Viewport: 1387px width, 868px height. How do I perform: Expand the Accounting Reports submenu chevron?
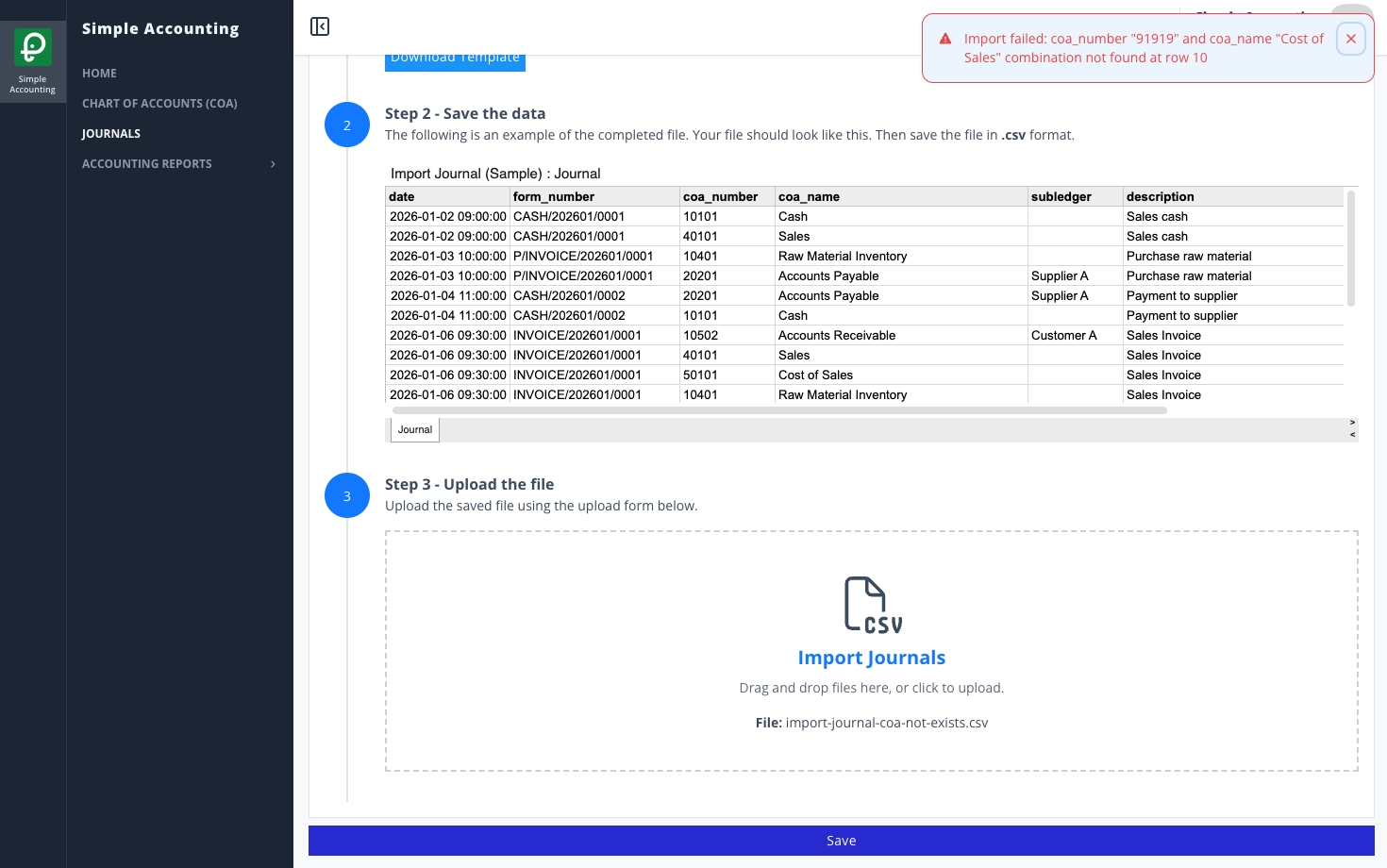(x=273, y=164)
